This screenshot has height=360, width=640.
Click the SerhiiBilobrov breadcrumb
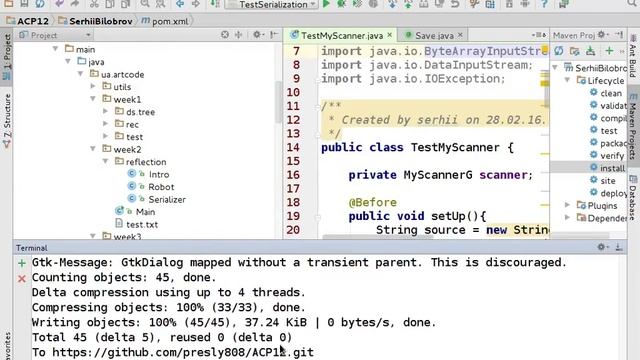[x=96, y=21]
